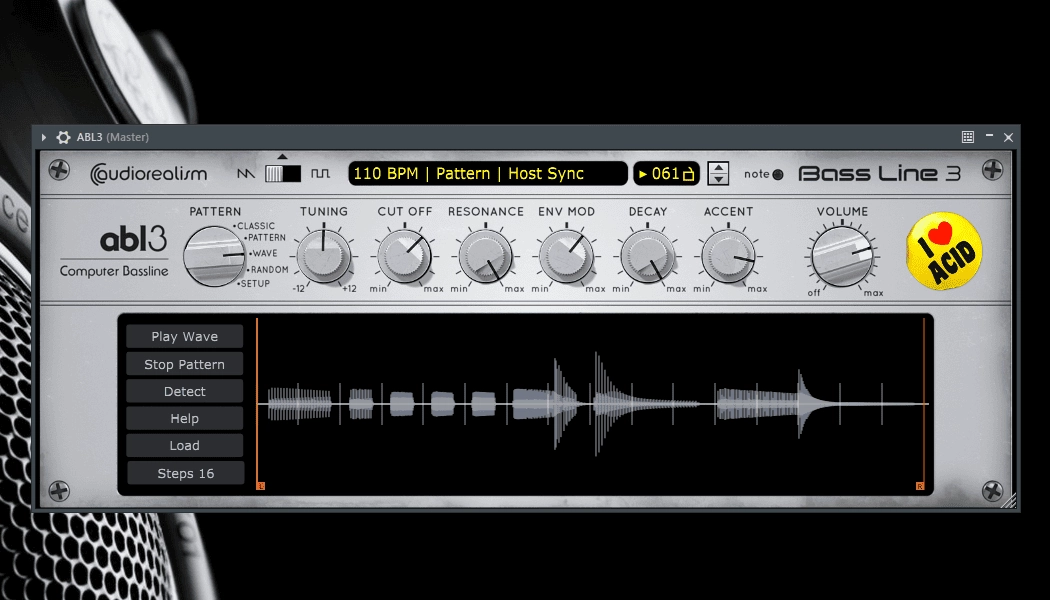Click the pattern number 061 display

(x=666, y=173)
